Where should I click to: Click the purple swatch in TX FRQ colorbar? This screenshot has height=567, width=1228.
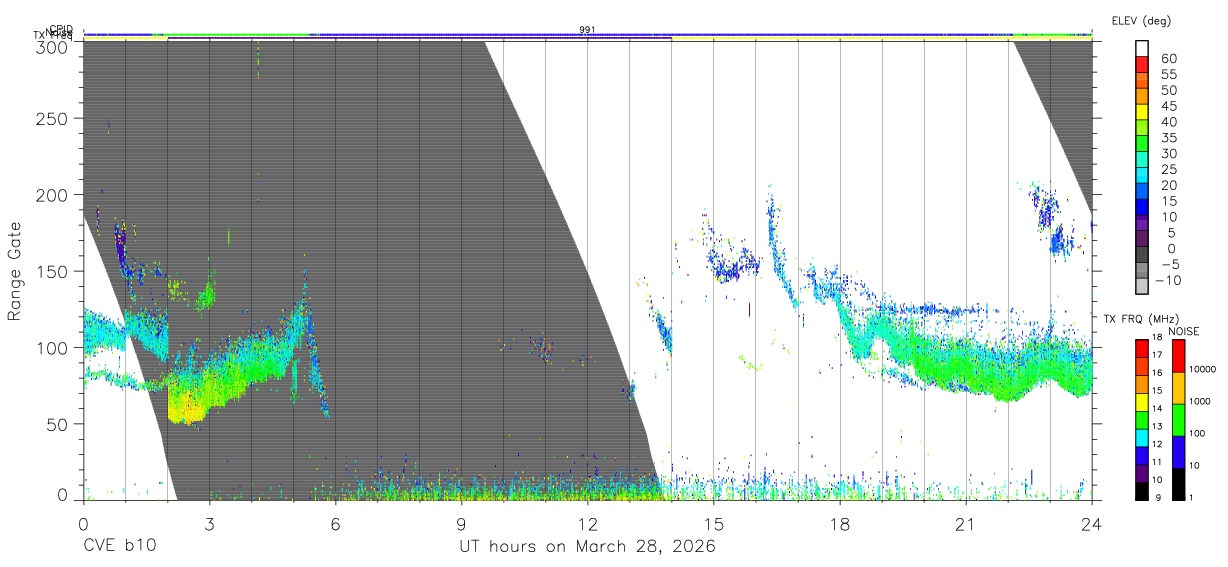click(1142, 474)
